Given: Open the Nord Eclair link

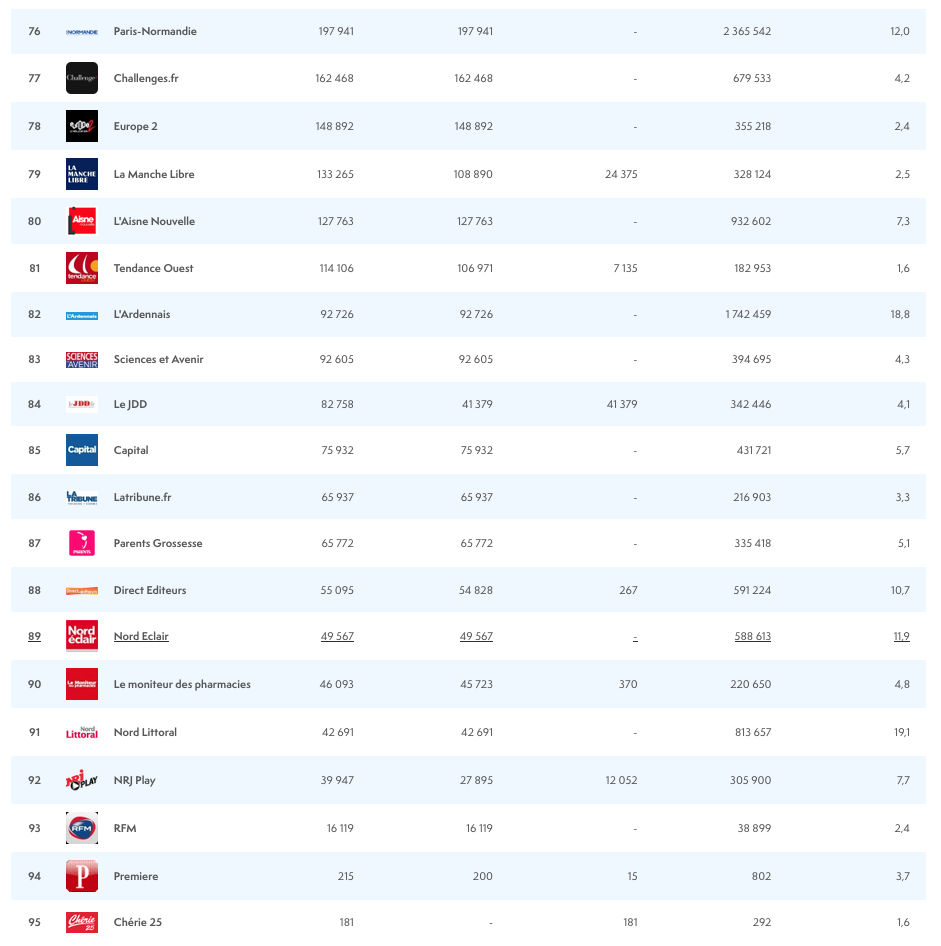Looking at the screenshot, I should point(141,636).
